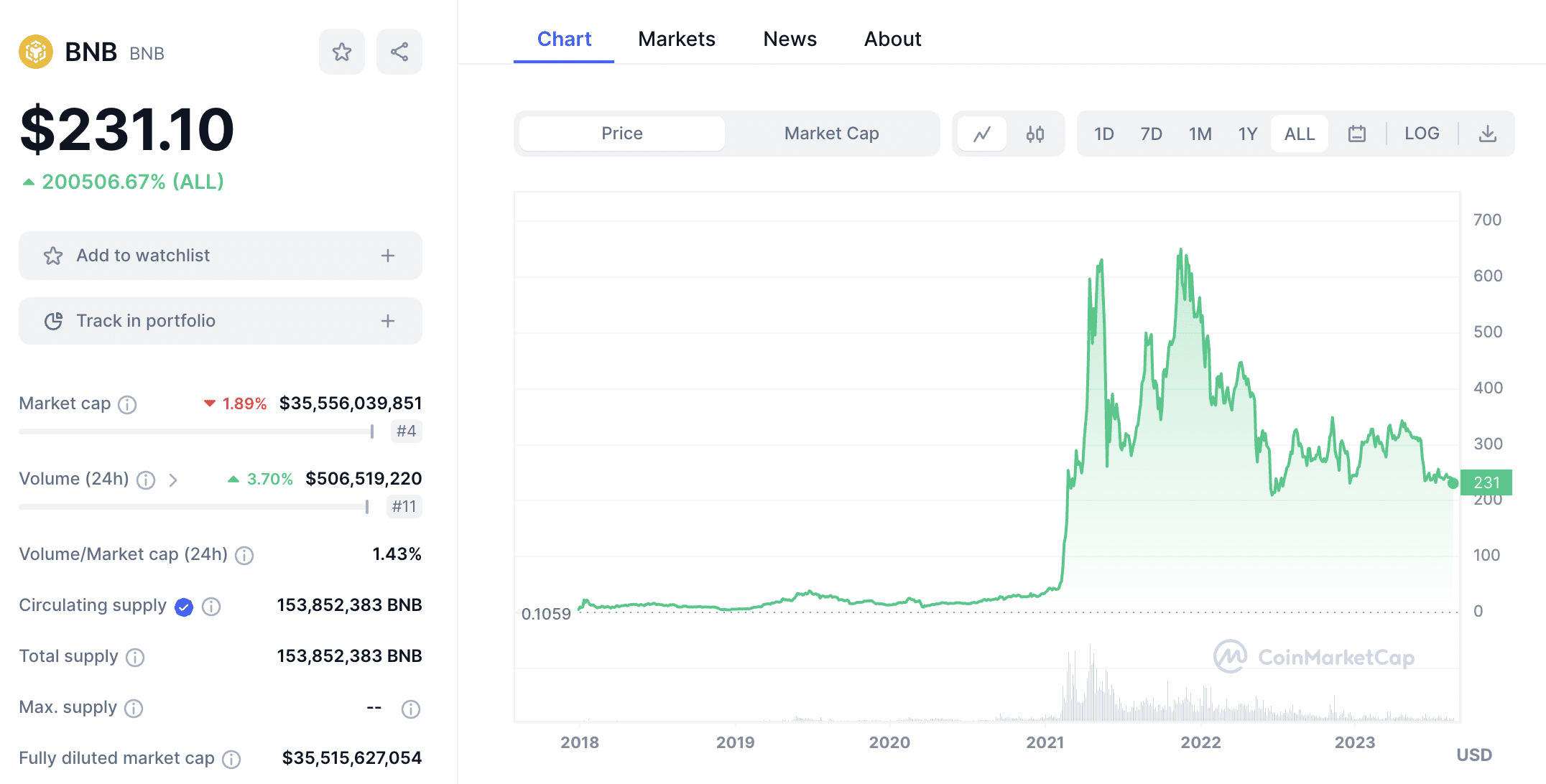
Task: Click the 3.70% volume change
Action: (261, 479)
